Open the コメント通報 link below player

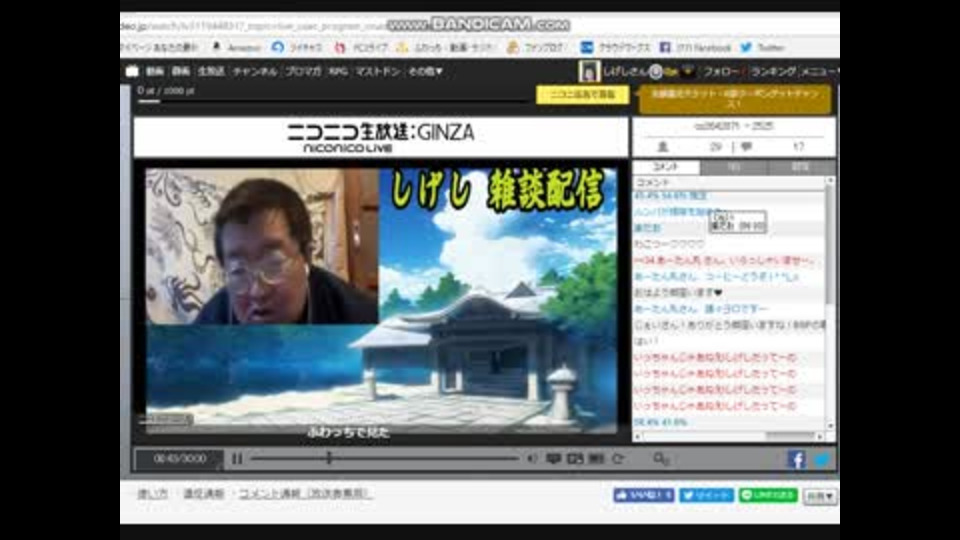point(304,493)
